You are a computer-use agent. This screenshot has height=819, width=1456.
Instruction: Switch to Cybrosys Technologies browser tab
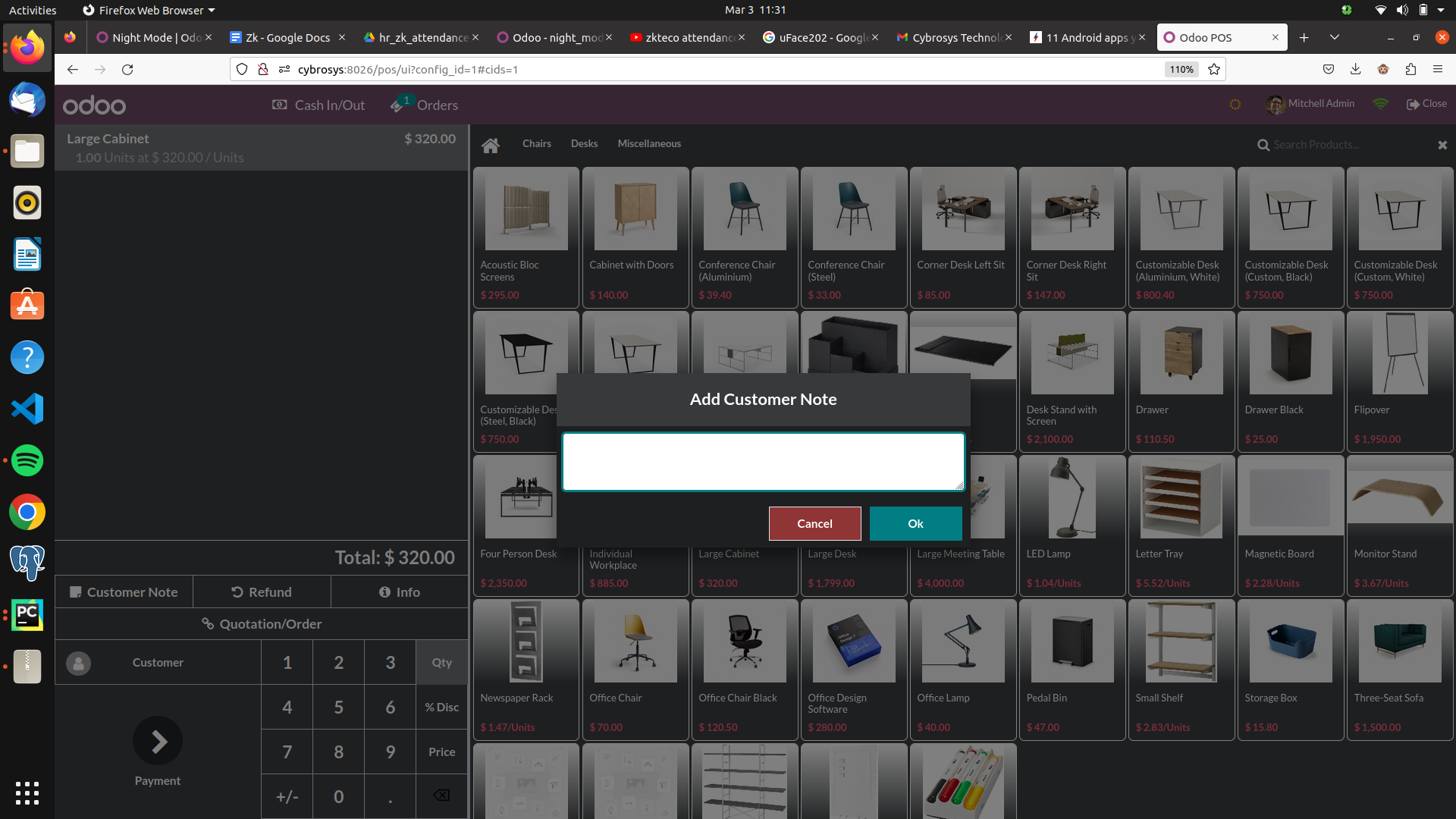(954, 37)
